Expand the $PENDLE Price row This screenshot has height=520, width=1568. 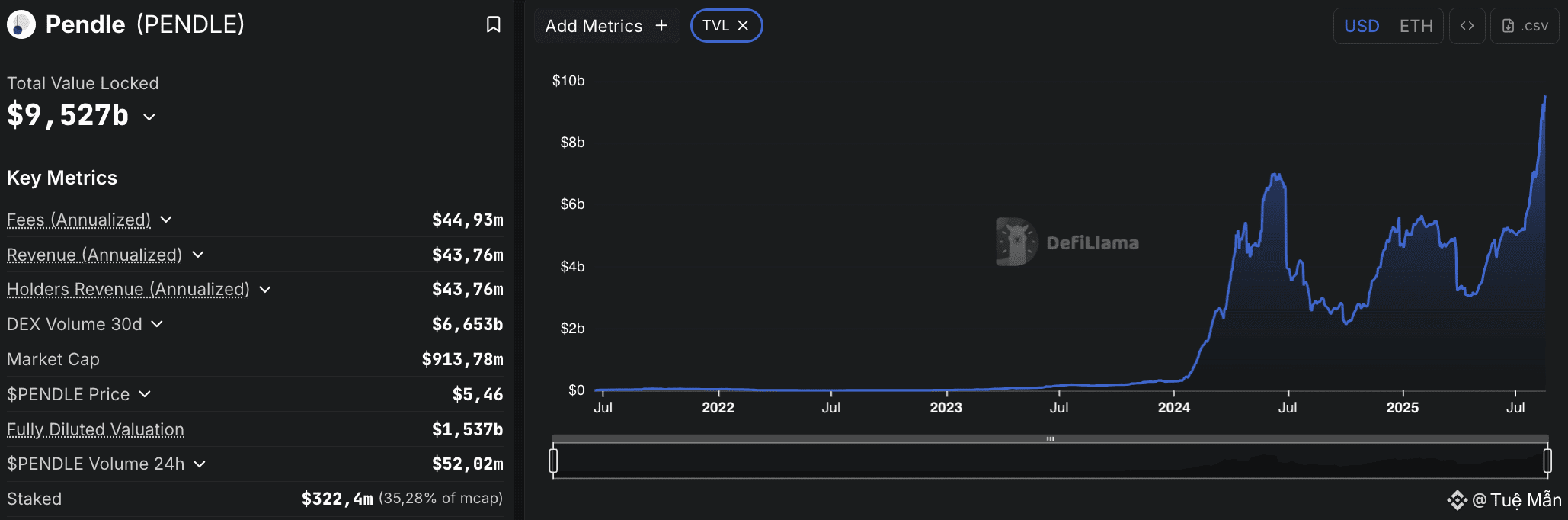pos(145,394)
